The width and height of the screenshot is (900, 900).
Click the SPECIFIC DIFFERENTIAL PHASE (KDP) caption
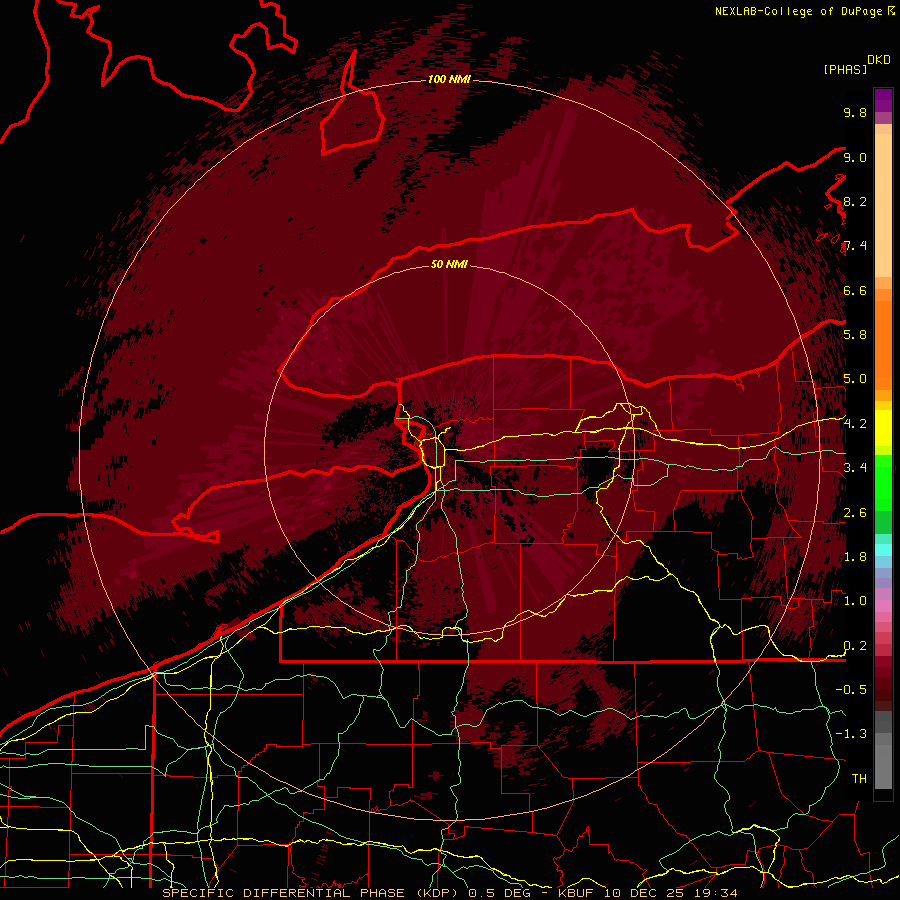(312, 893)
